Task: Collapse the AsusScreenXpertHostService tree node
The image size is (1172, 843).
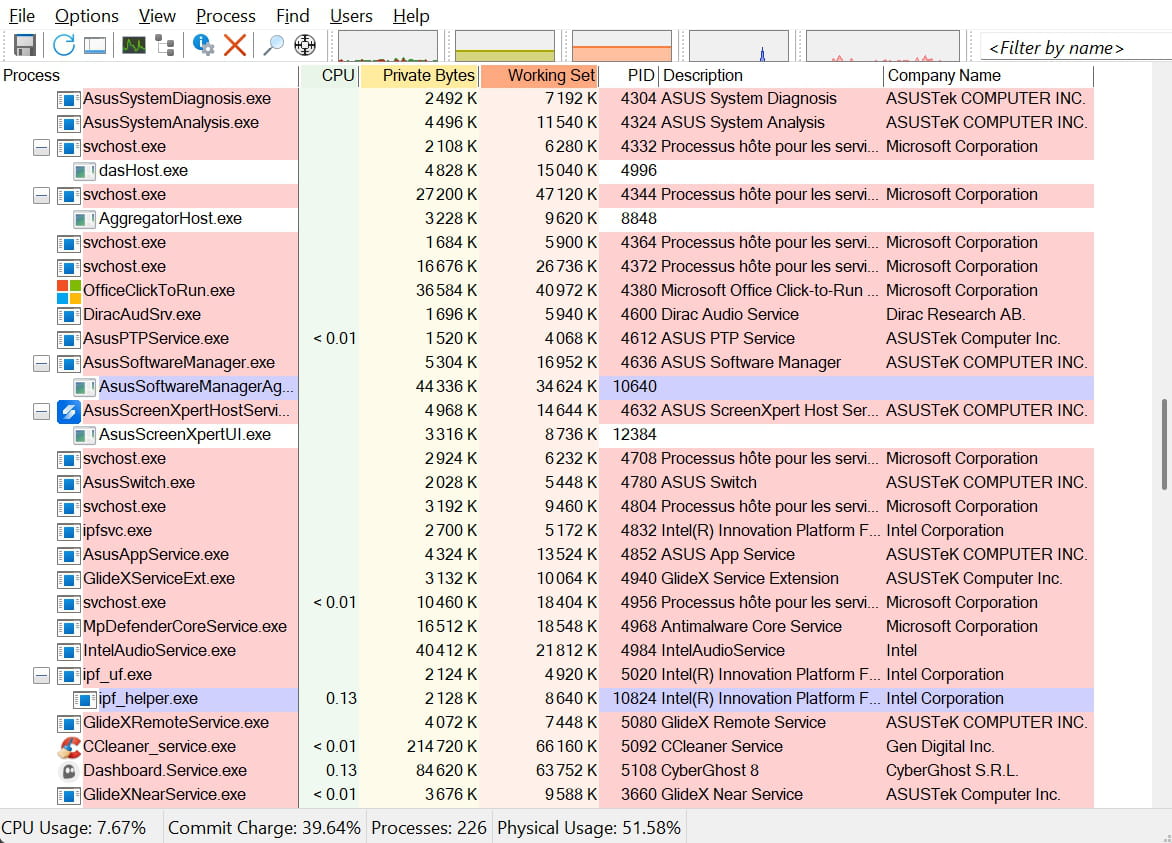Action: tap(41, 411)
